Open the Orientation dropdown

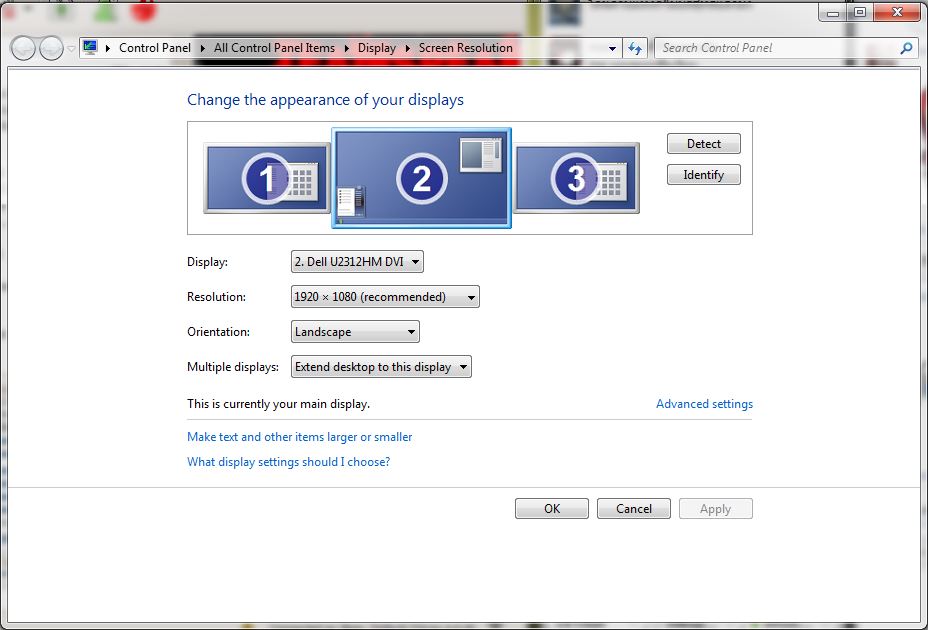click(x=355, y=332)
